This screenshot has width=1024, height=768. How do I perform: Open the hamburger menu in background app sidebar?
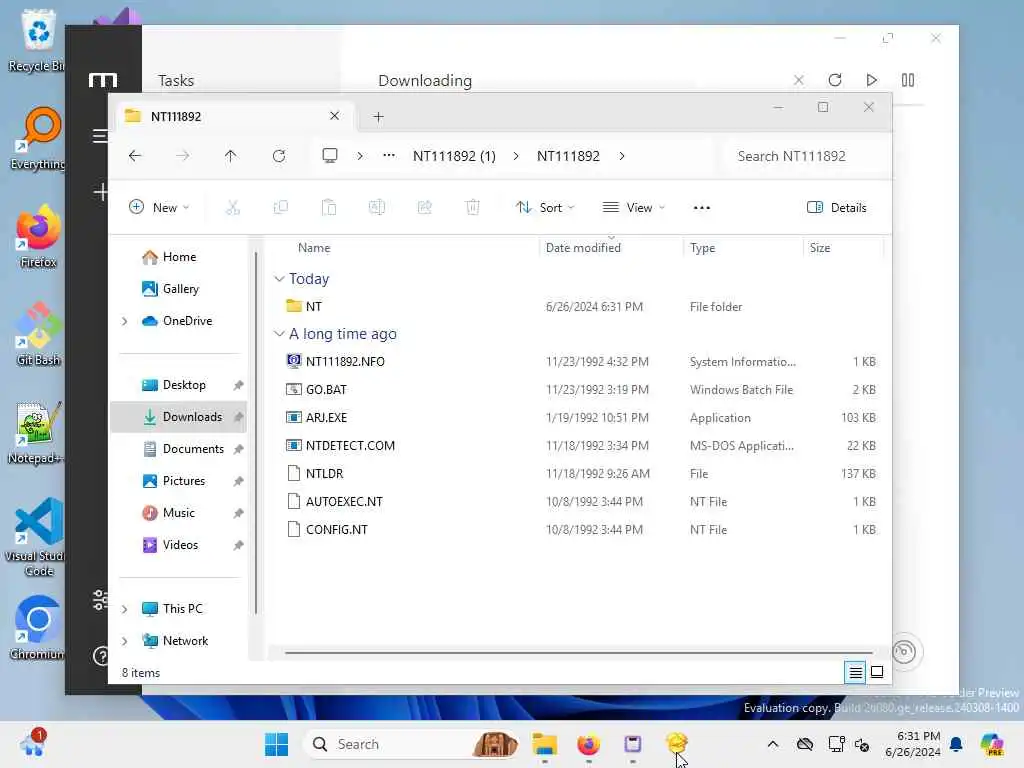pos(99,136)
